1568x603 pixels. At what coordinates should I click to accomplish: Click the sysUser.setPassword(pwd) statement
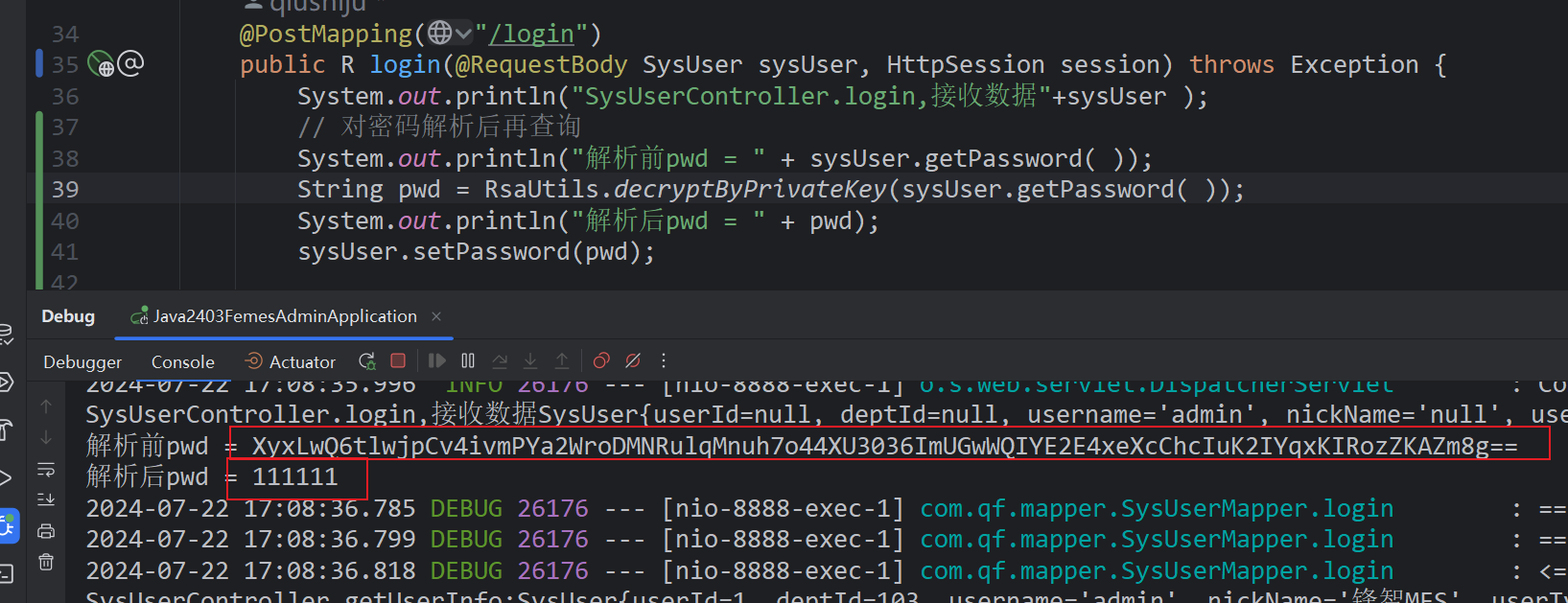pyautogui.click(x=477, y=251)
